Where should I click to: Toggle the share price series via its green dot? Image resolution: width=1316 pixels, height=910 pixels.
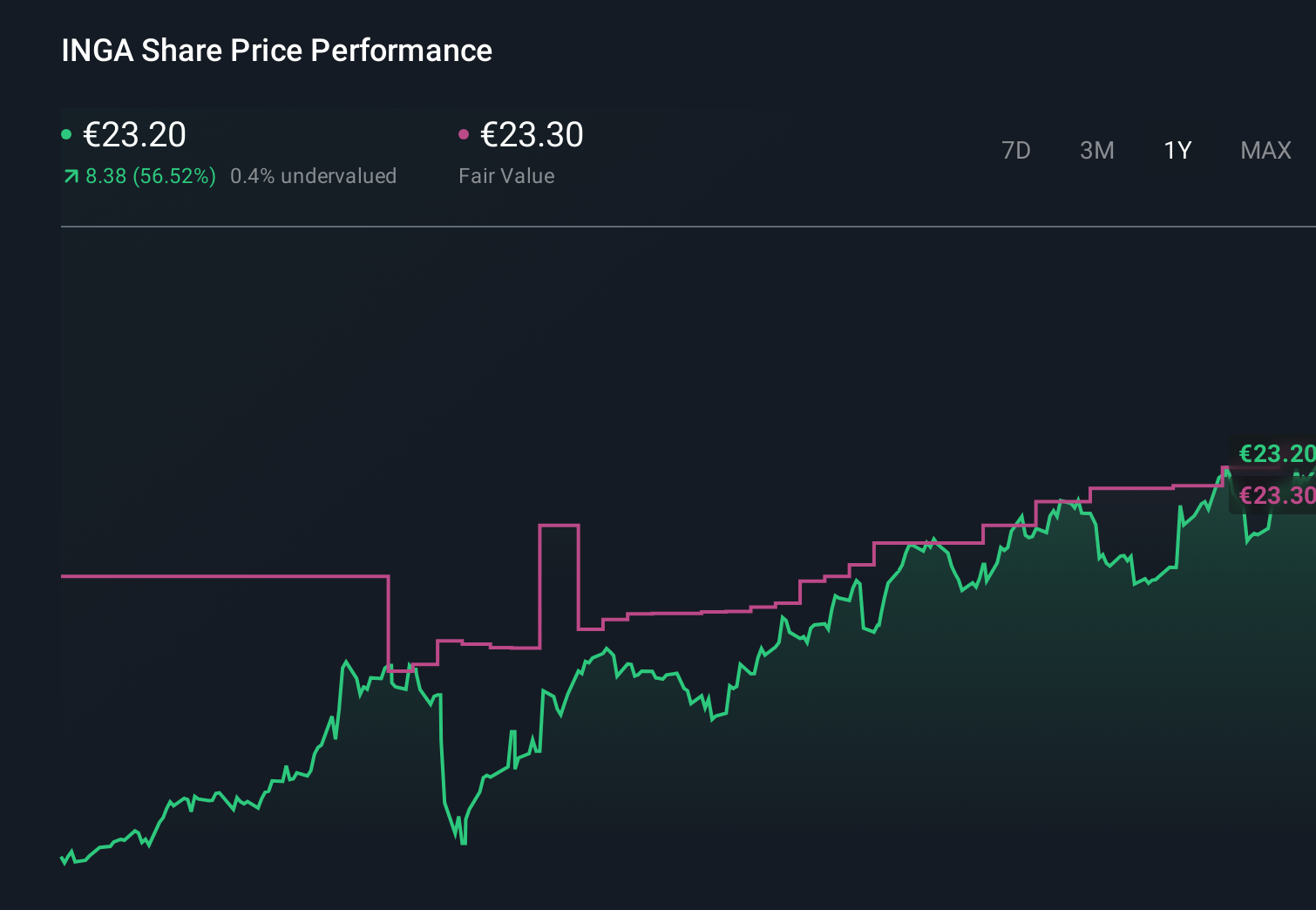66,133
